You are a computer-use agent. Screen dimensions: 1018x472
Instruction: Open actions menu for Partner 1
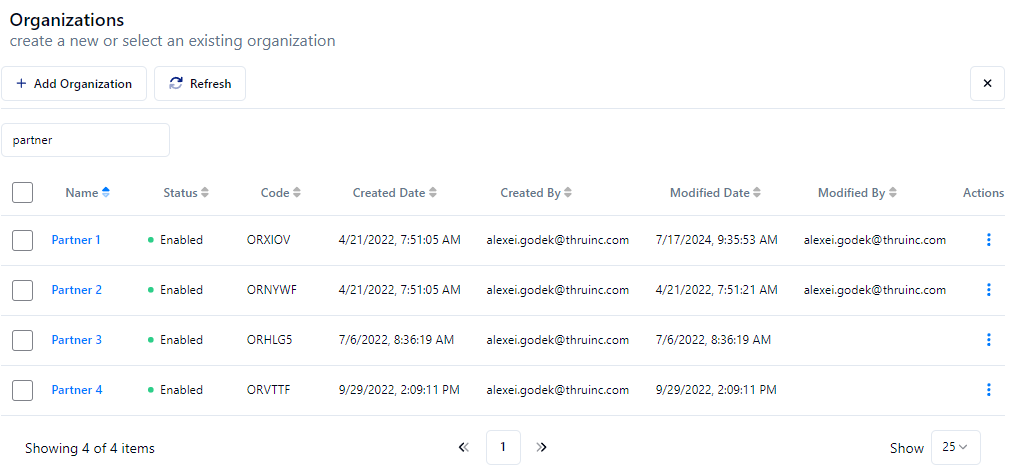pyautogui.click(x=988, y=240)
